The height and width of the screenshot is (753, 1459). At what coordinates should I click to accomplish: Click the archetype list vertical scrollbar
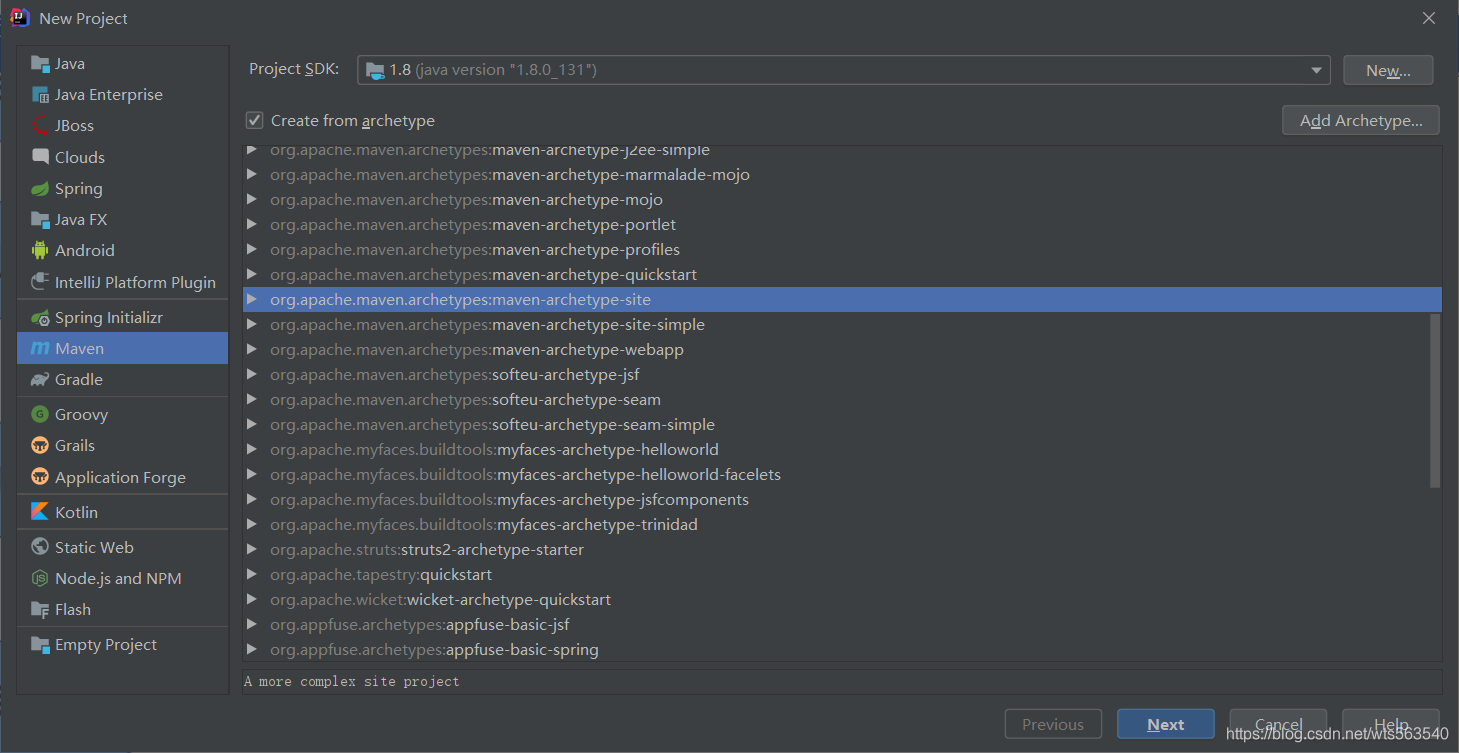(x=1435, y=400)
